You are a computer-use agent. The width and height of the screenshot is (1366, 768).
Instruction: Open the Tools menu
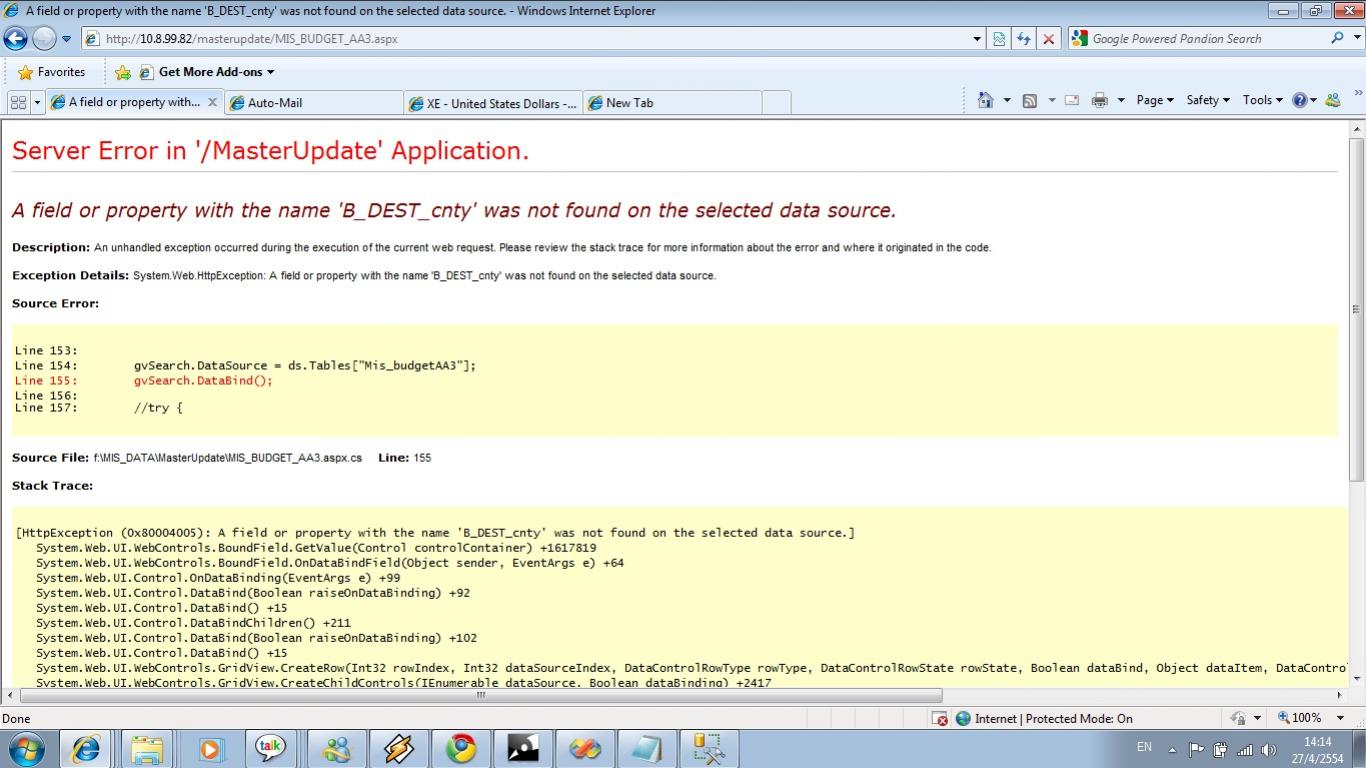point(1262,100)
